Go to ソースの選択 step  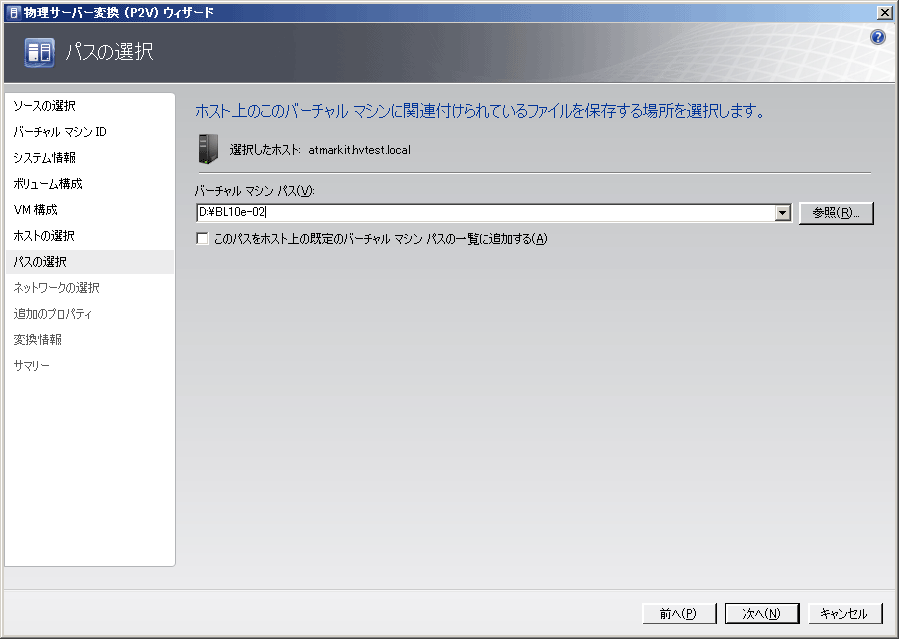[x=45, y=106]
